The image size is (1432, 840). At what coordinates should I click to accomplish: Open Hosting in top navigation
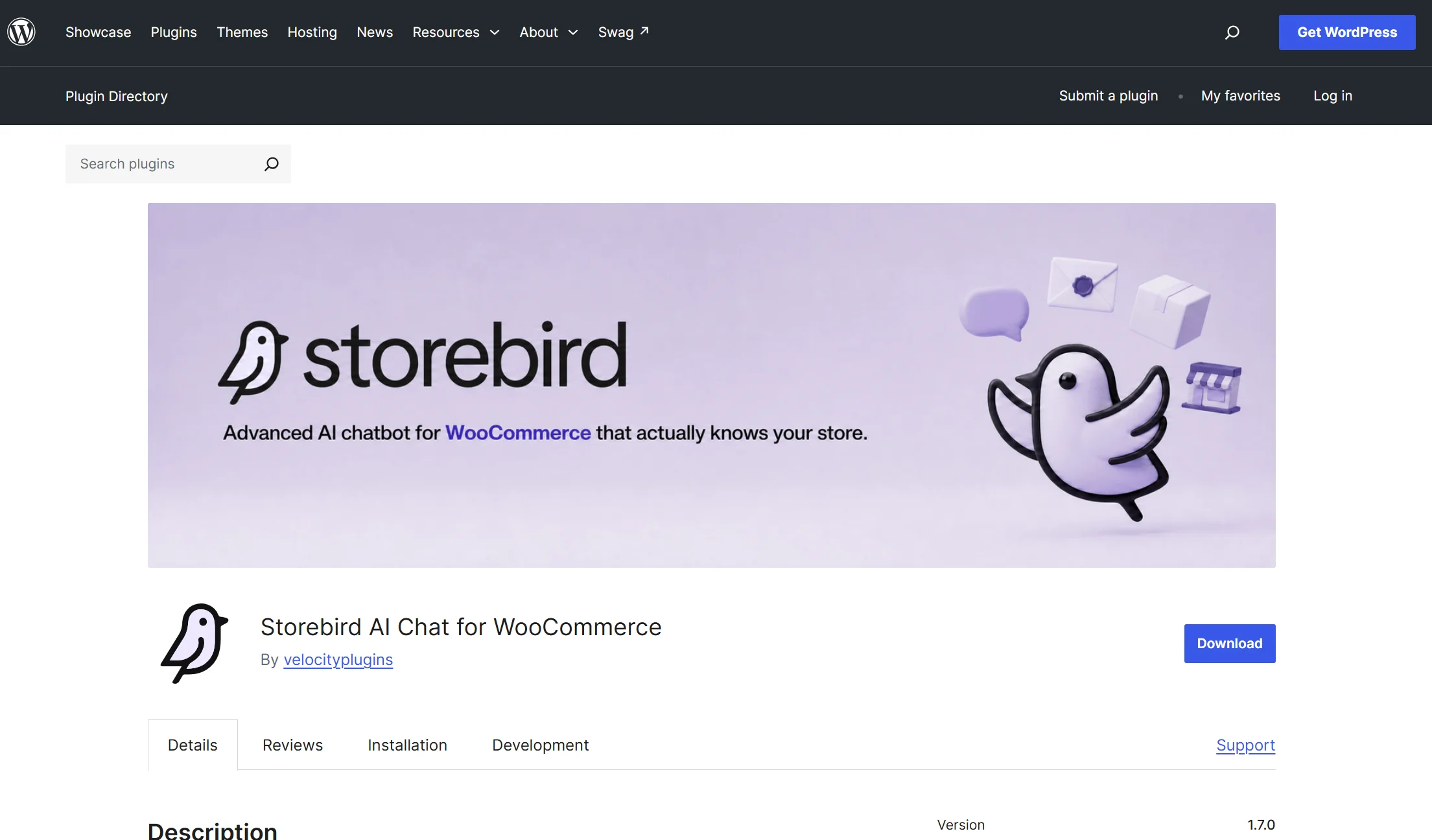coord(312,32)
